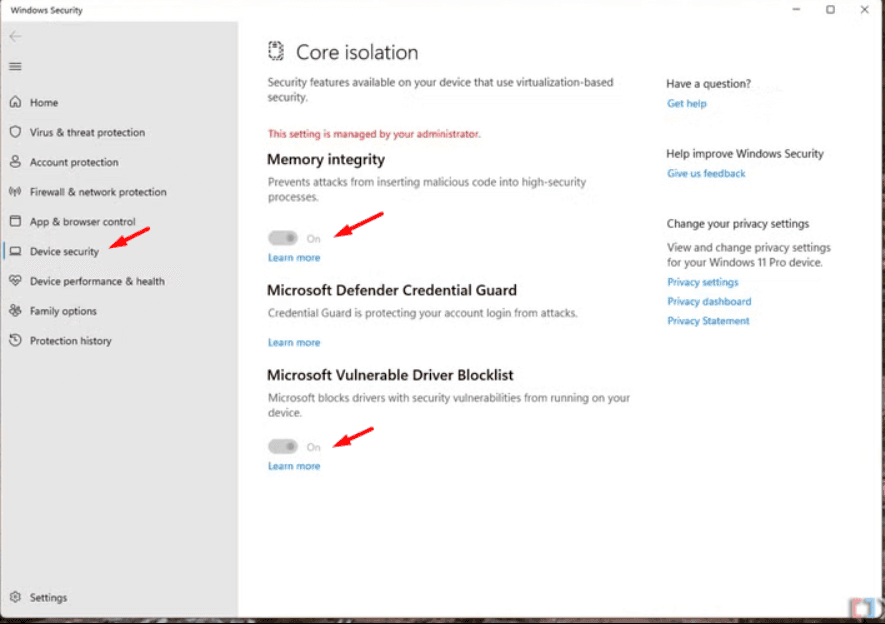Viewport: 885px width, 624px height.
Task: Close the Windows Security window
Action: click(864, 10)
